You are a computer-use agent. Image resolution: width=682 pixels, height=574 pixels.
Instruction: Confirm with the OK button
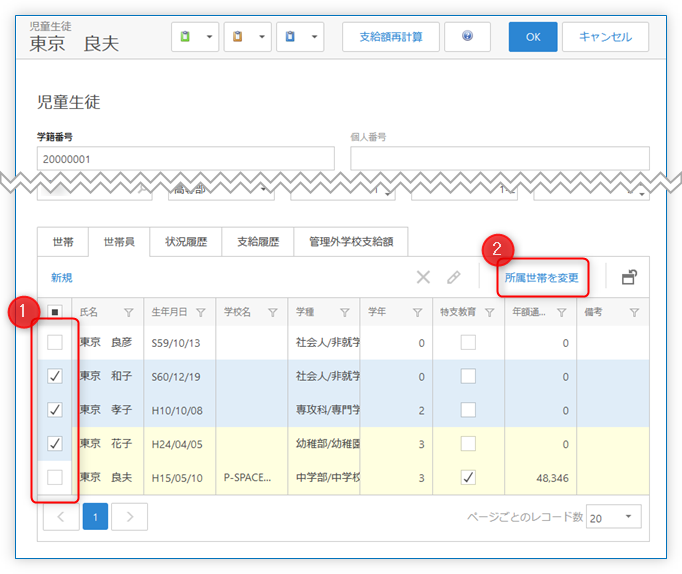click(533, 37)
